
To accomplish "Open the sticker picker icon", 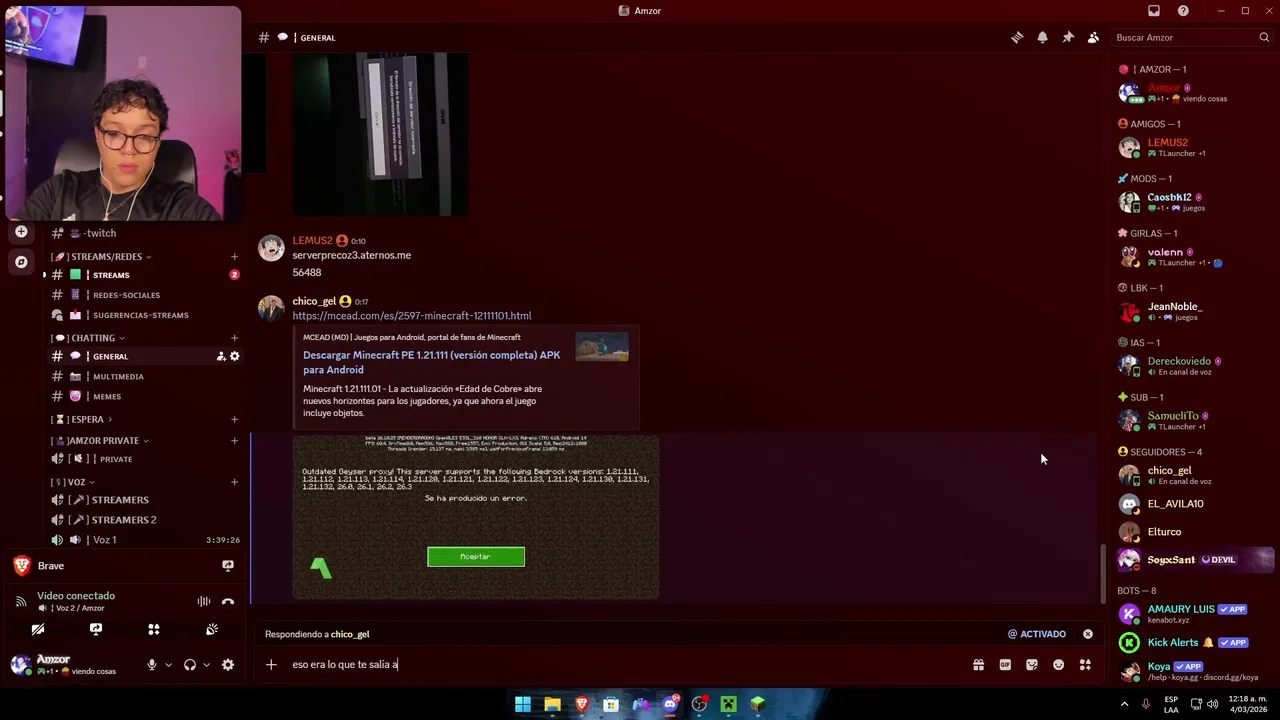I will point(1032,664).
